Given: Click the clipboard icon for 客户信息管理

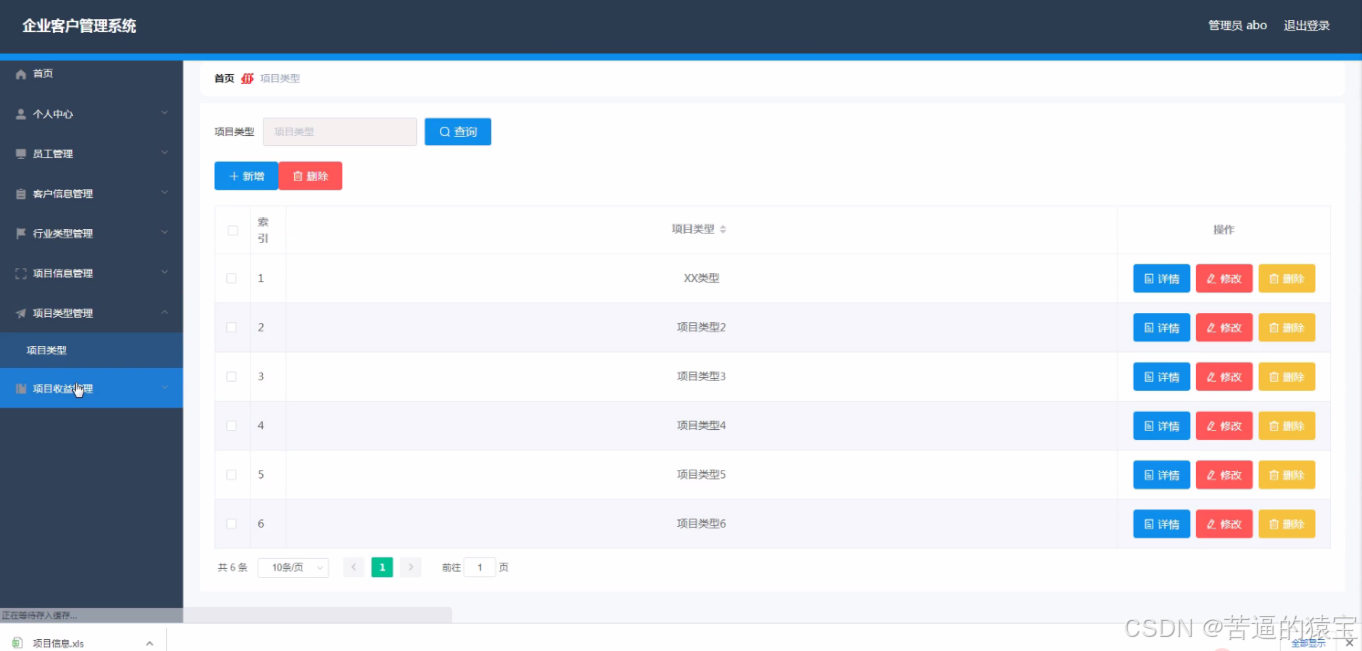Looking at the screenshot, I should pyautogui.click(x=21, y=194).
